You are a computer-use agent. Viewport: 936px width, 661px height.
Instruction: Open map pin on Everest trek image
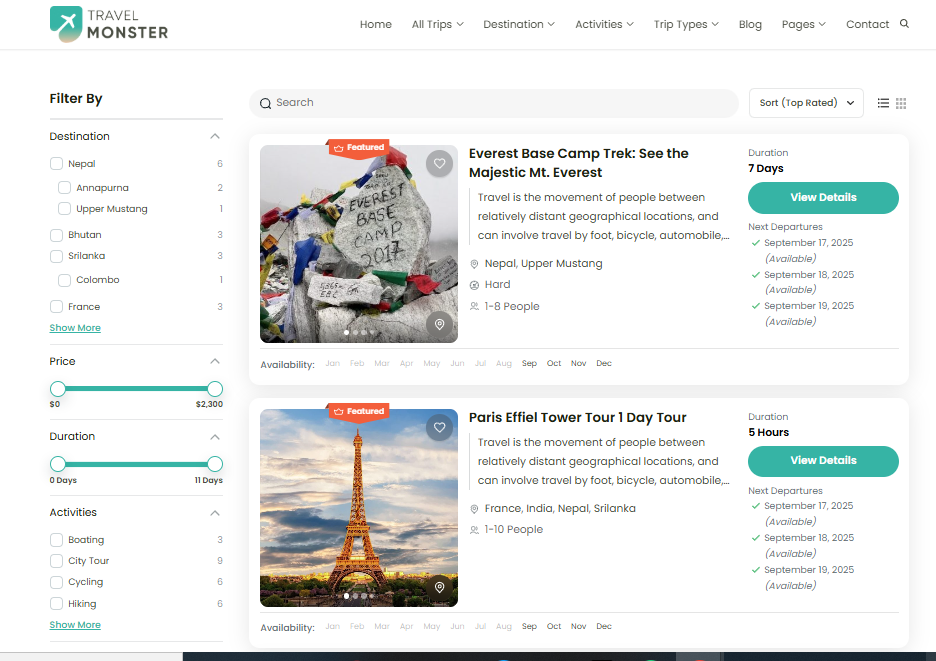coord(439,324)
